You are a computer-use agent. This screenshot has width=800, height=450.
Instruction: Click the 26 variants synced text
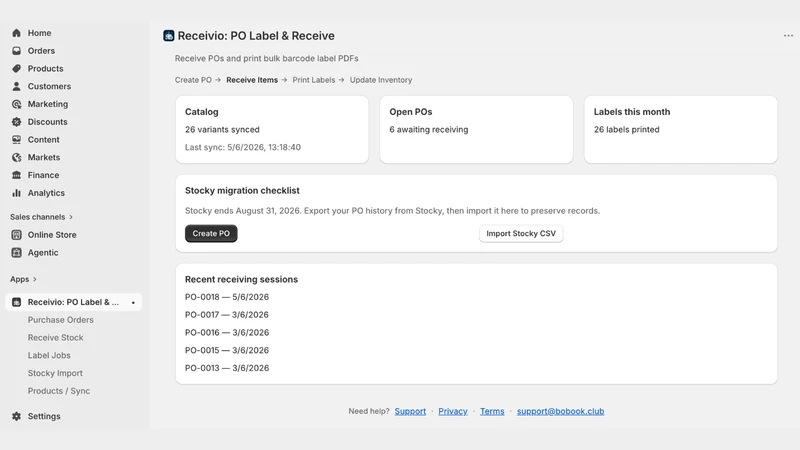pyautogui.click(x=222, y=130)
